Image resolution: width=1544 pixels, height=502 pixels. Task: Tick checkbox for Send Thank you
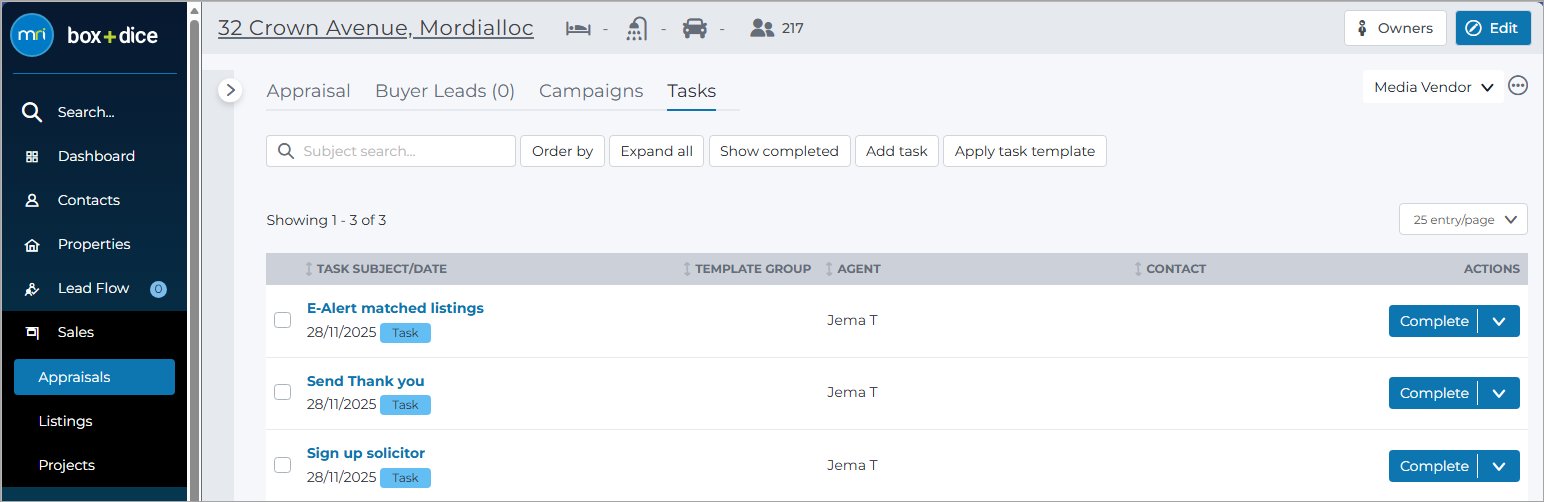coord(283,392)
